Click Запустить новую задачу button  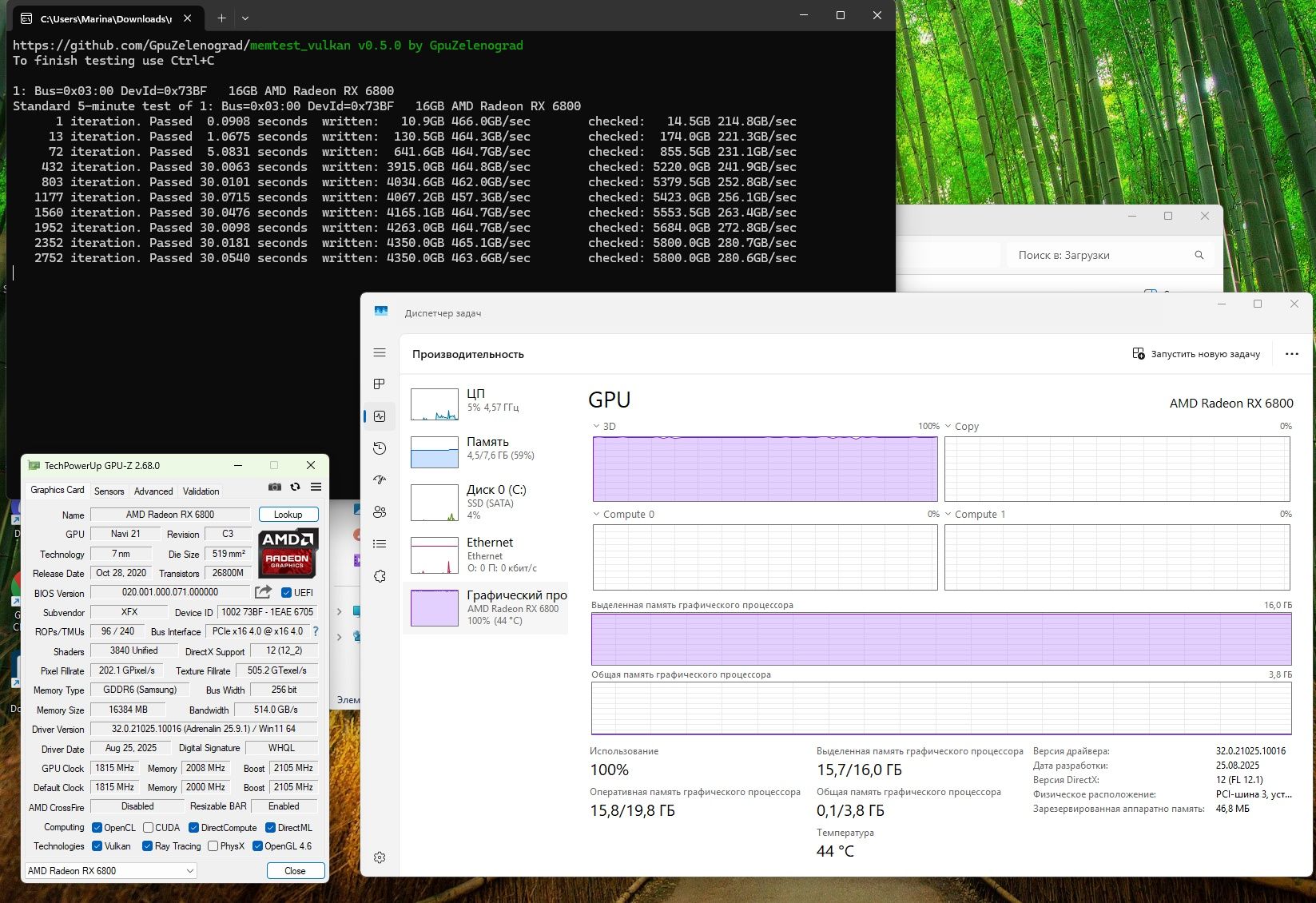1196,354
